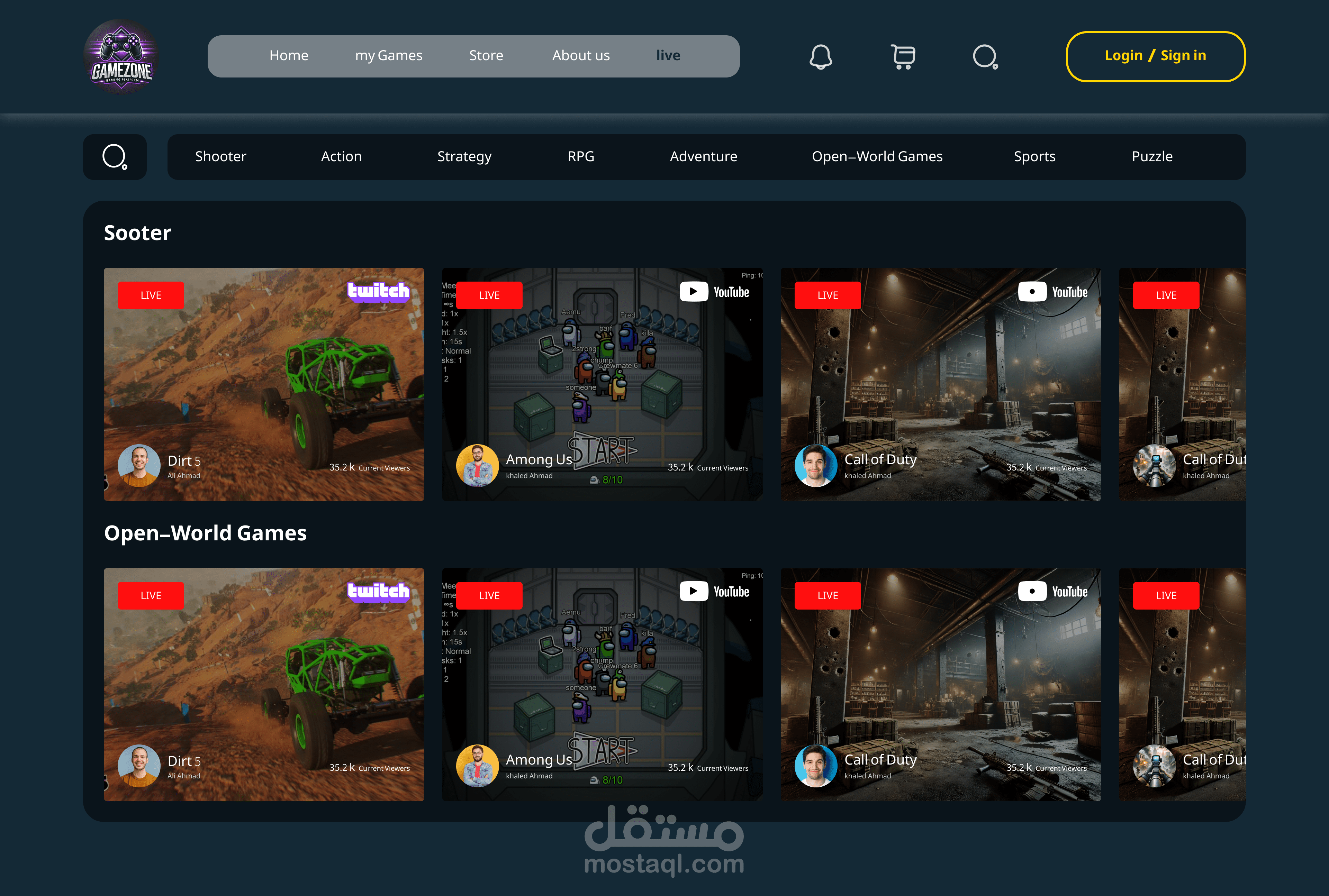Open the my Games menu item
The height and width of the screenshot is (896, 1329).
[388, 55]
